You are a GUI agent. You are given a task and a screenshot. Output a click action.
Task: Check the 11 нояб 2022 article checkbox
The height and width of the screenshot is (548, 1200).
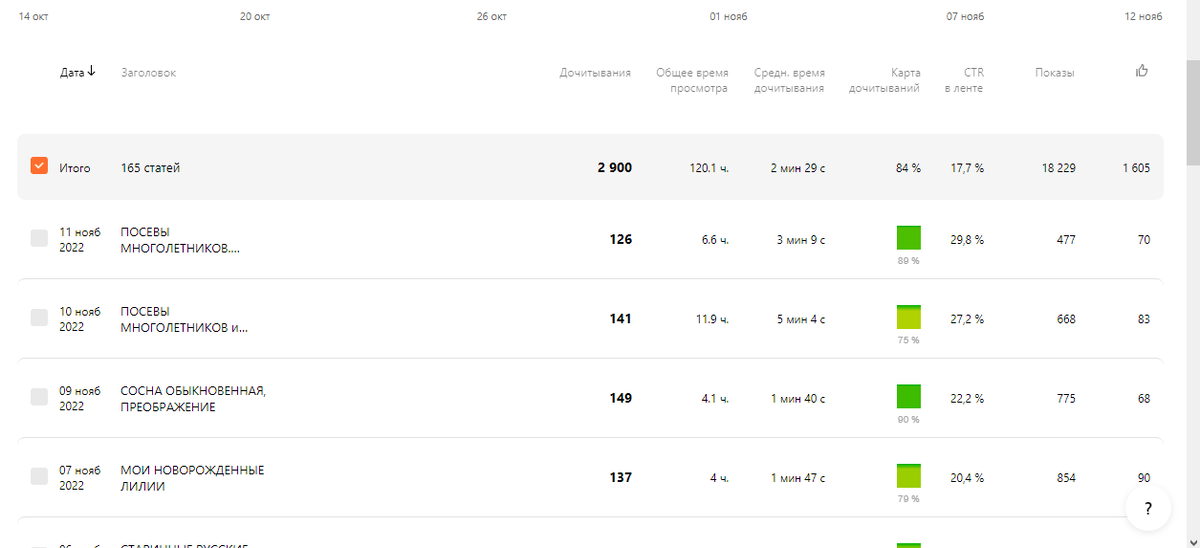tap(39, 238)
